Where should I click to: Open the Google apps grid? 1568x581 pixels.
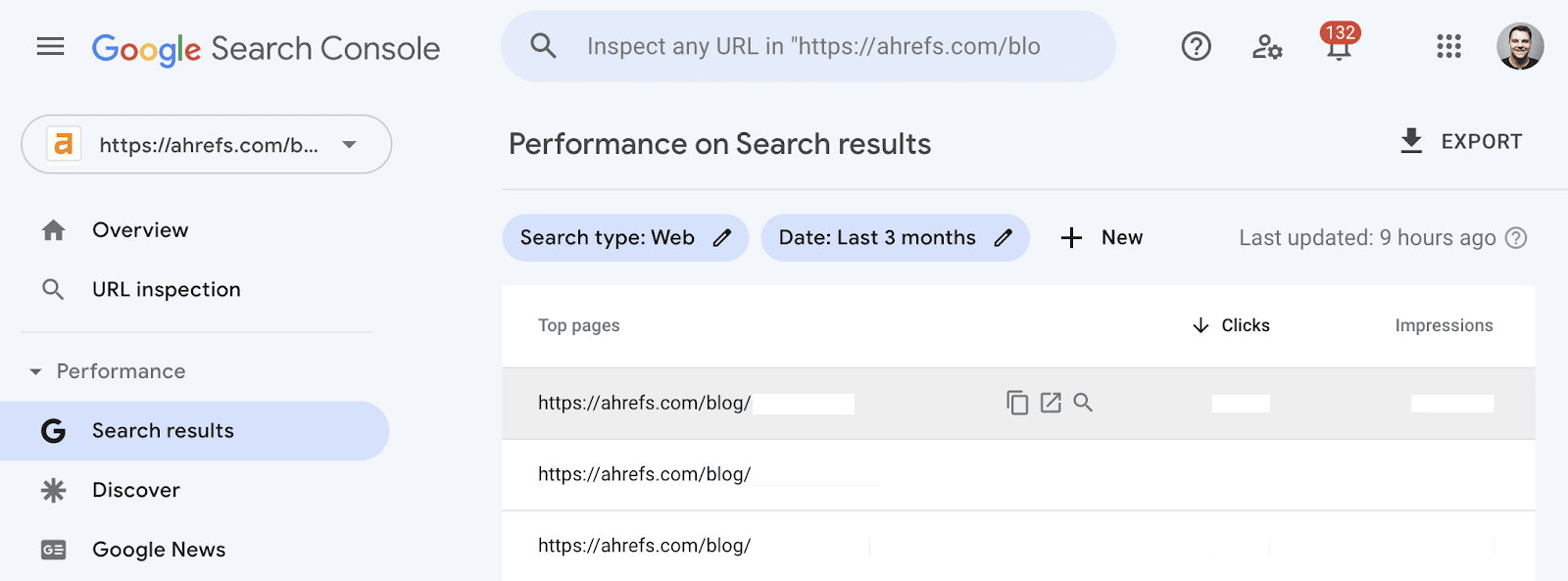pos(1448,46)
